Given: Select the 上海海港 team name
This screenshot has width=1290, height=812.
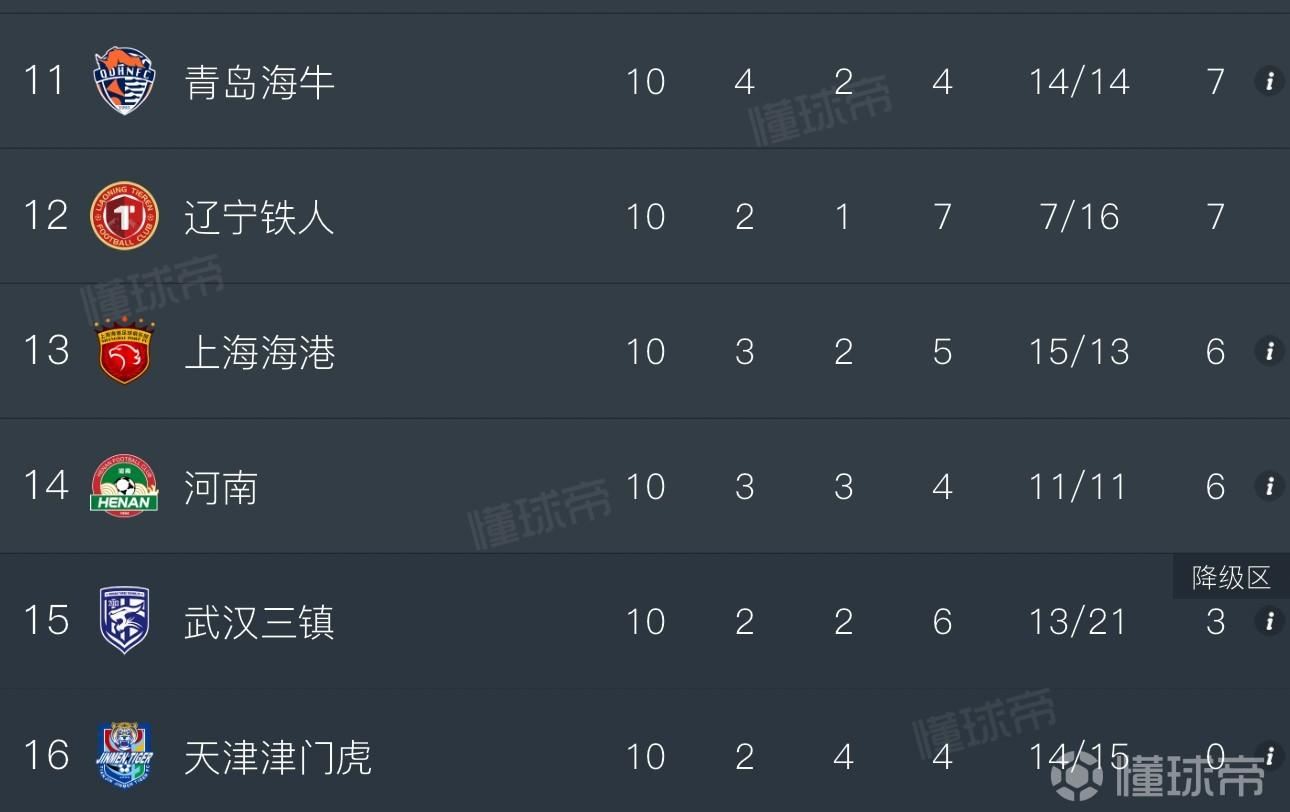Looking at the screenshot, I should point(259,352).
